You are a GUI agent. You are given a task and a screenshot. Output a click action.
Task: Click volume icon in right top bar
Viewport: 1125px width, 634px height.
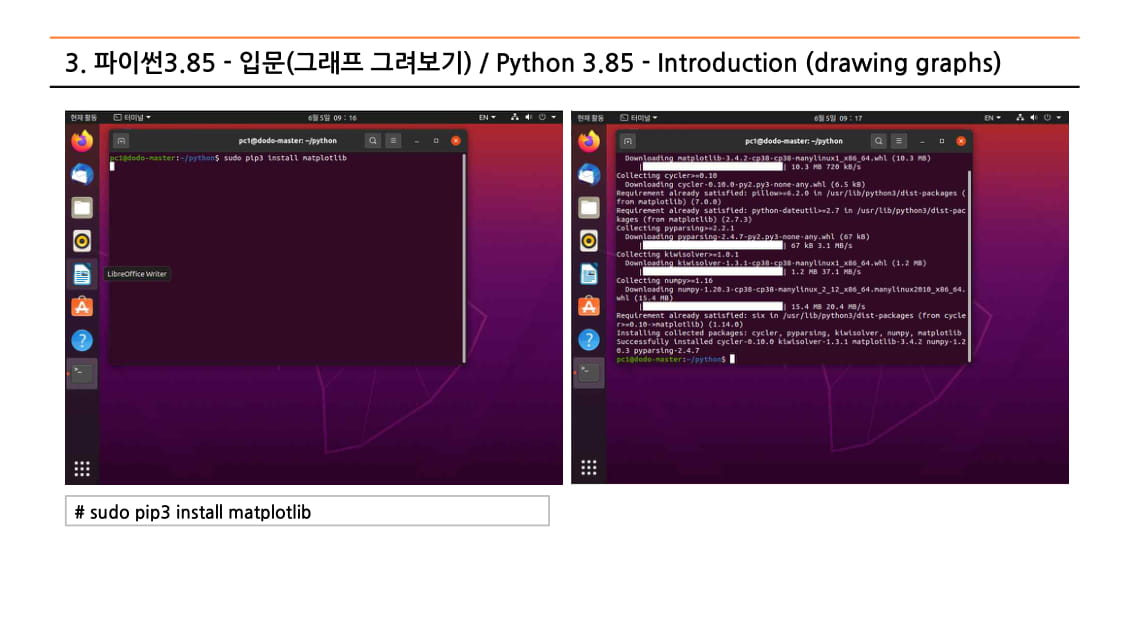(x=1034, y=118)
